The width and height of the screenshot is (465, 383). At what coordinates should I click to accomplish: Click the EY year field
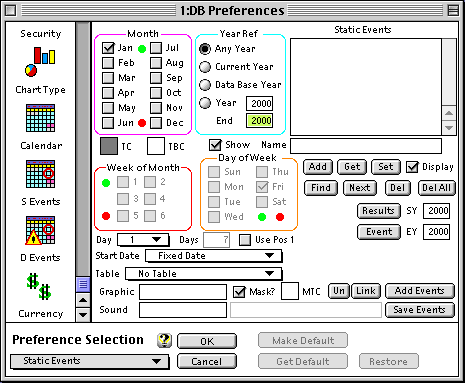pos(436,232)
